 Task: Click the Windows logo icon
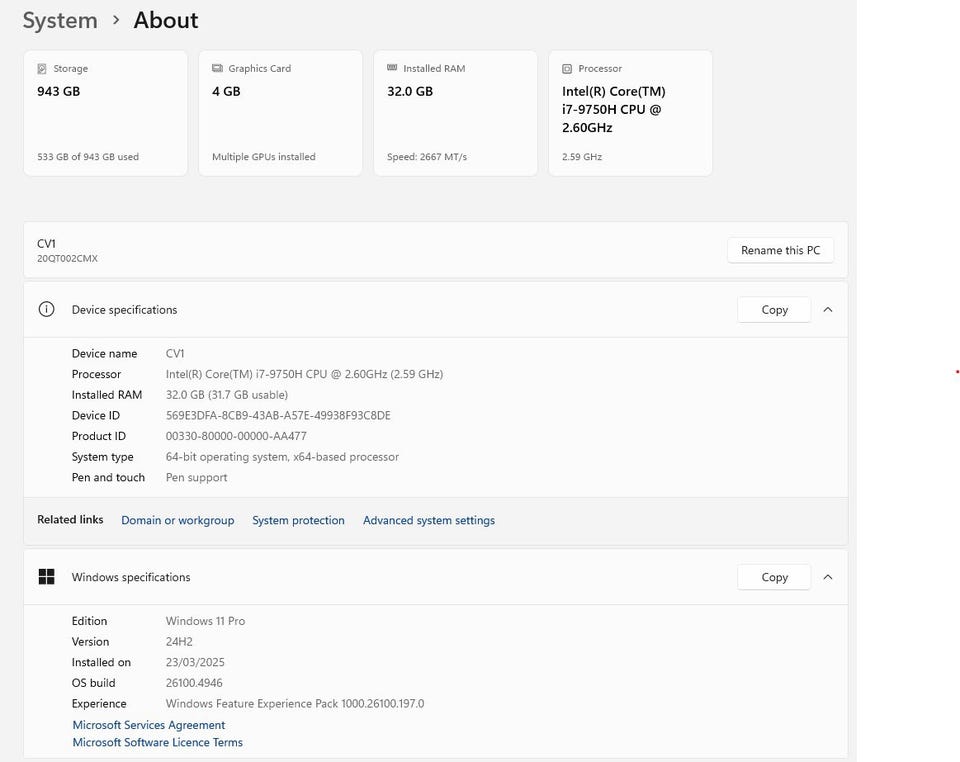point(46,577)
